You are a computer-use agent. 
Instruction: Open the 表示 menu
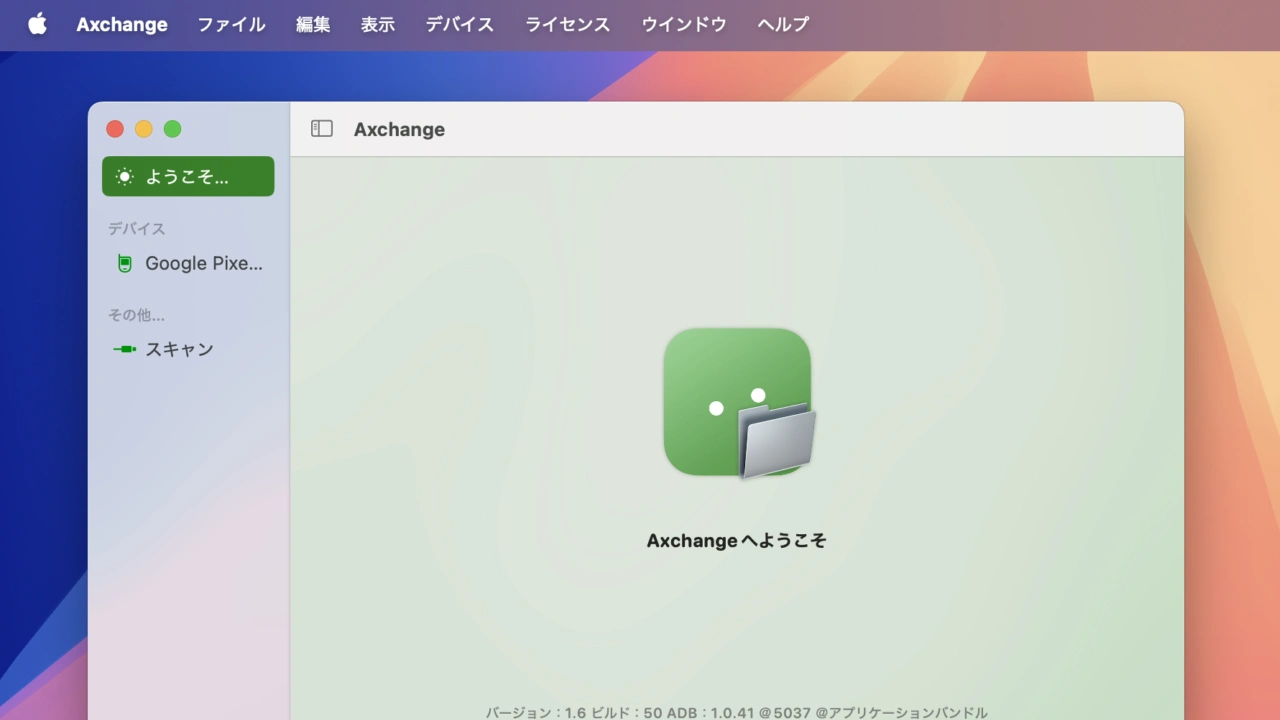378,24
